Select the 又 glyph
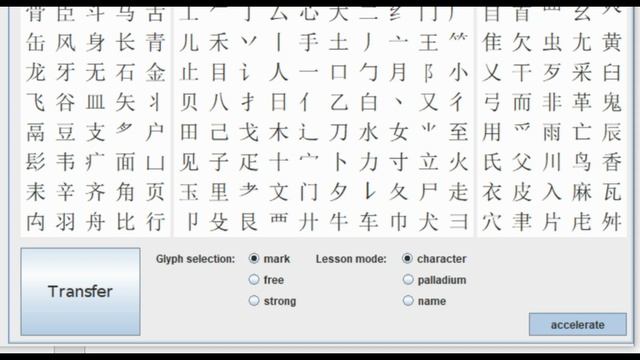 (429, 102)
